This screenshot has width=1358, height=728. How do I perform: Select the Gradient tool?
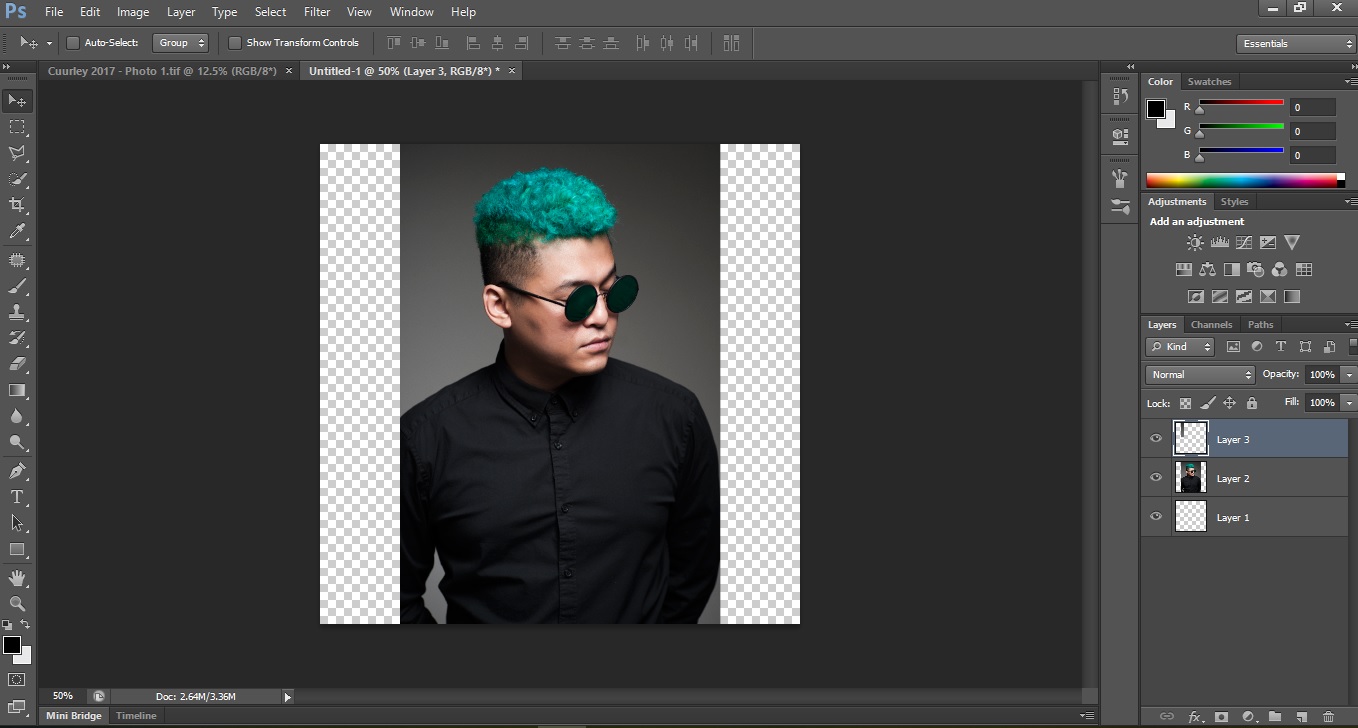pos(17,390)
